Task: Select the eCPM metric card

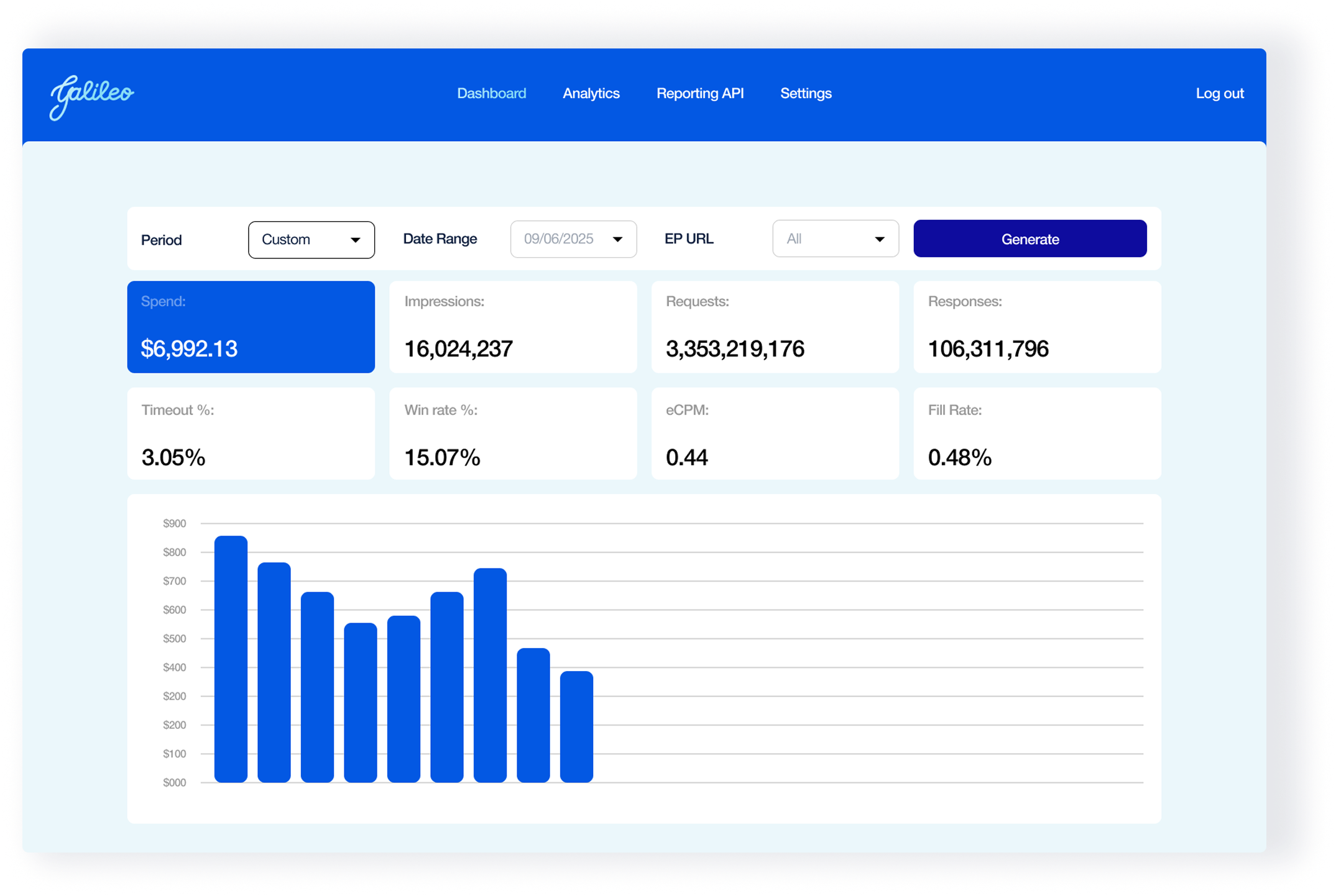Action: tap(775, 434)
